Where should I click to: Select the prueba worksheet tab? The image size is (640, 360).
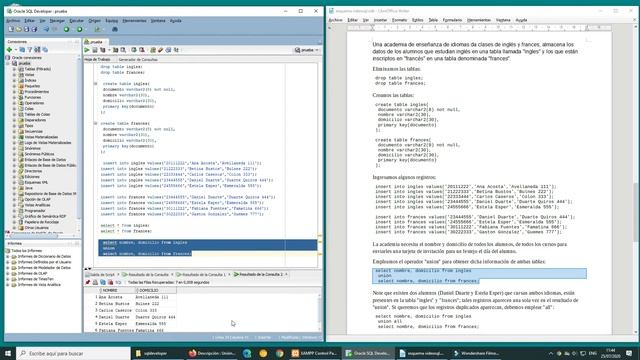pos(96,42)
